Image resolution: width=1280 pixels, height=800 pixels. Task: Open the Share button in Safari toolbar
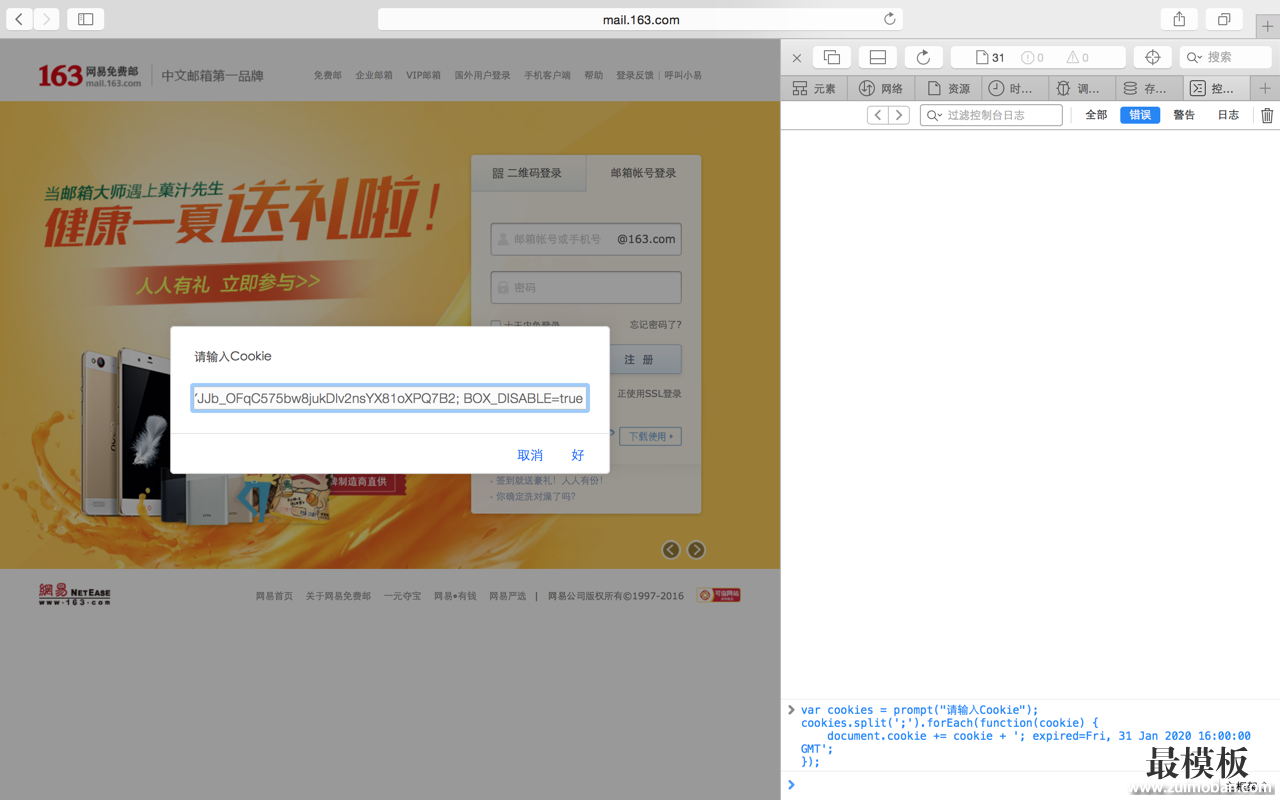pyautogui.click(x=1179, y=19)
